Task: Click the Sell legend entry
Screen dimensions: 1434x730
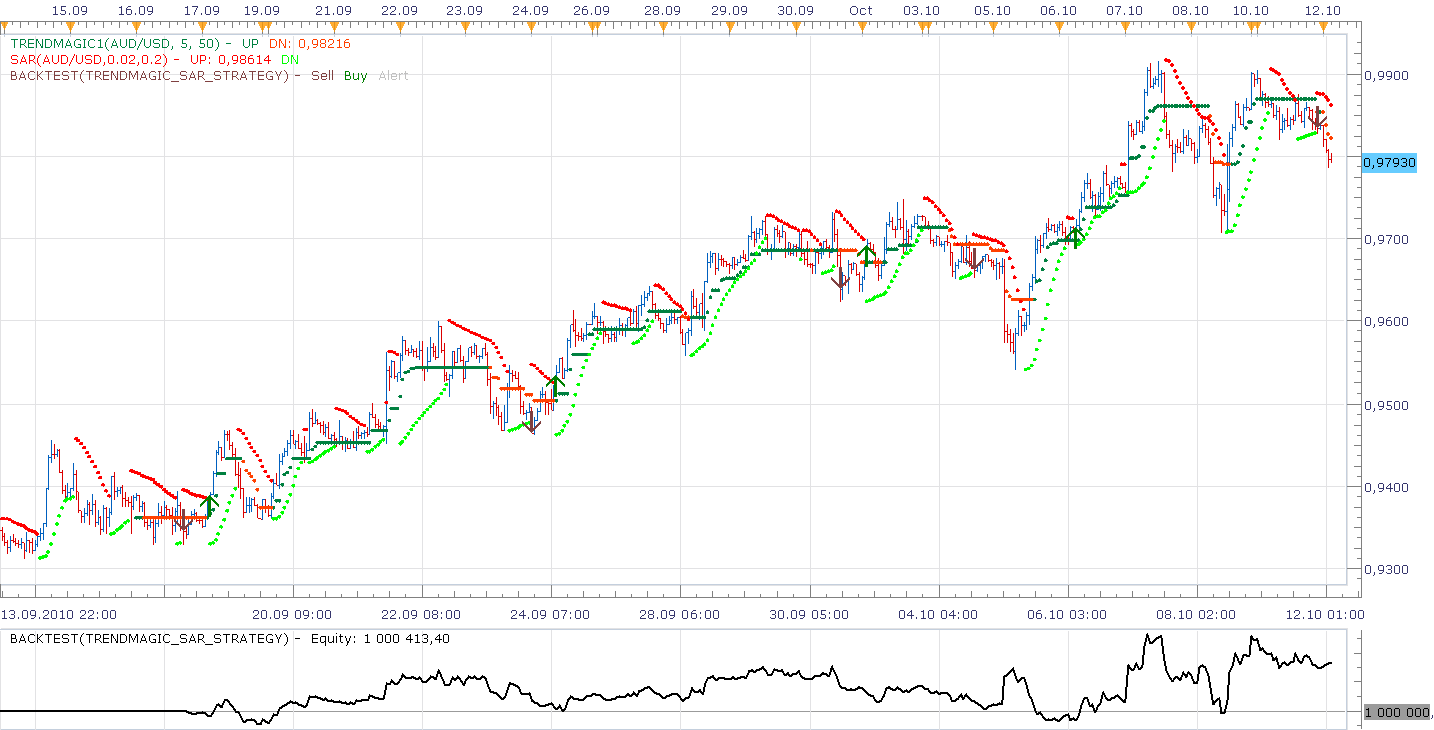Action: (323, 76)
